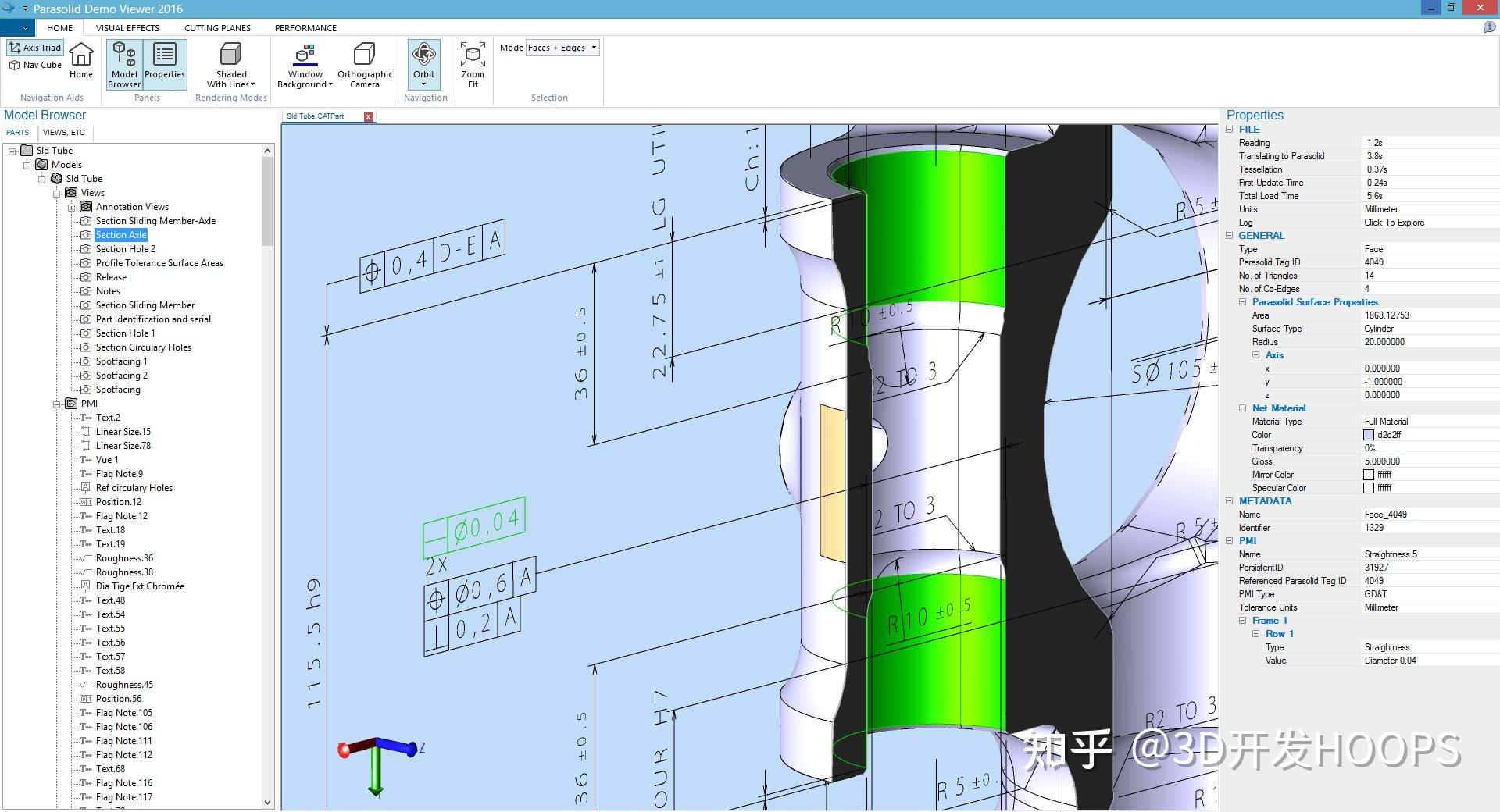Click the Color swatch showing d2d2ff
This screenshot has width=1500, height=812.
[x=1370, y=435]
